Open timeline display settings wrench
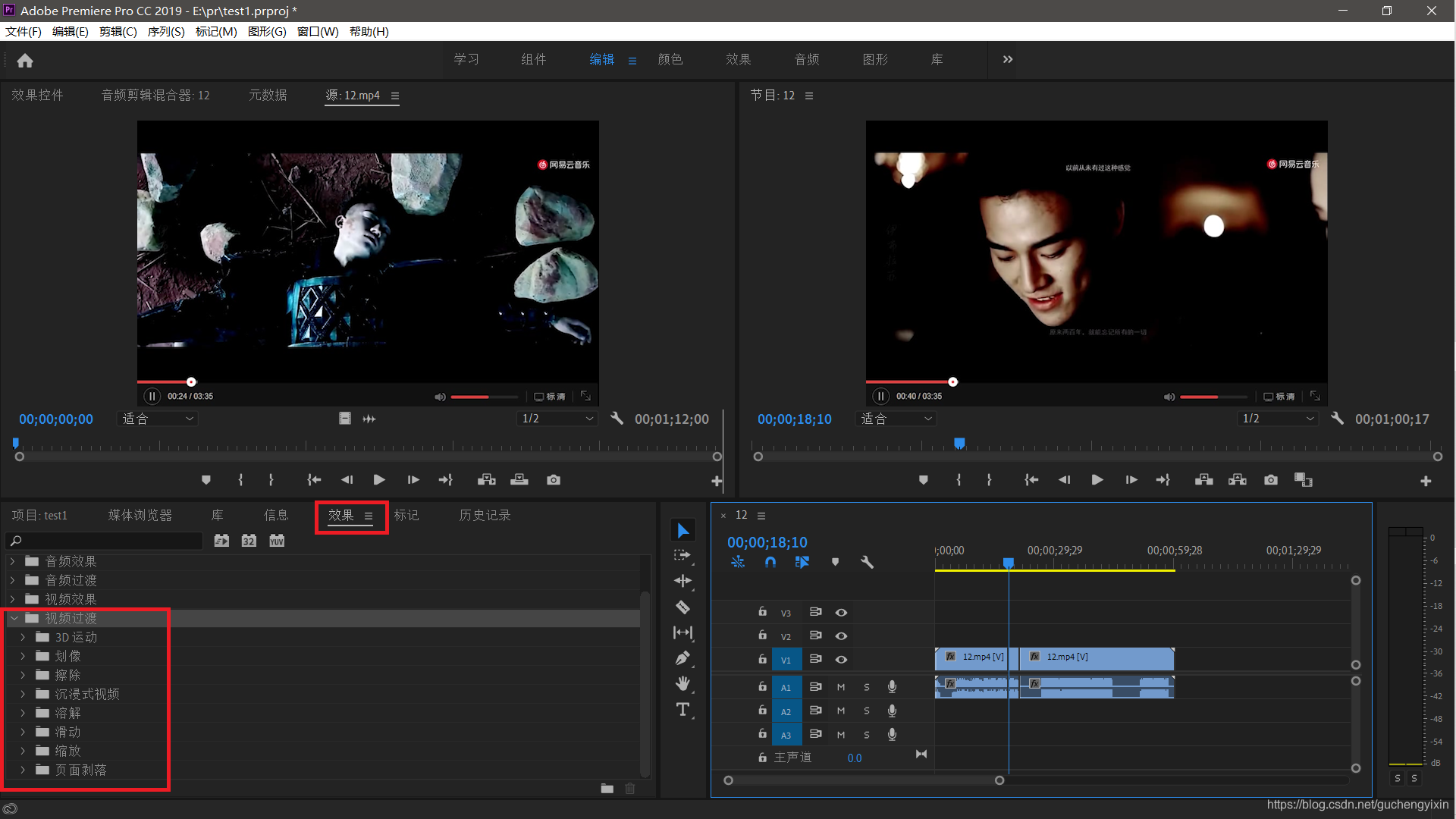 click(867, 562)
